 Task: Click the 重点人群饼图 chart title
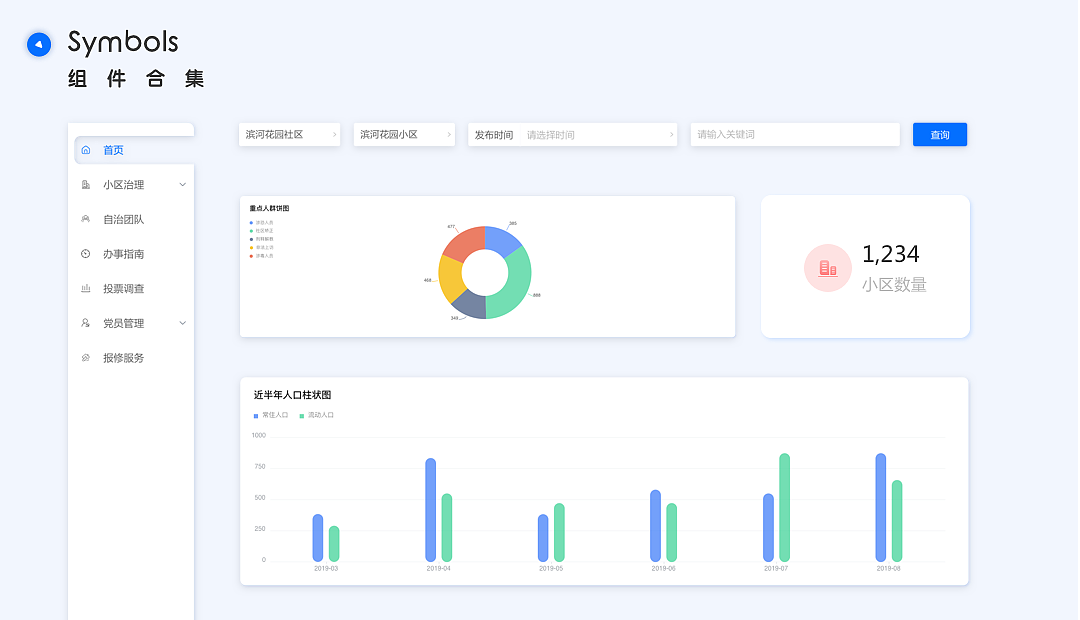(x=269, y=208)
